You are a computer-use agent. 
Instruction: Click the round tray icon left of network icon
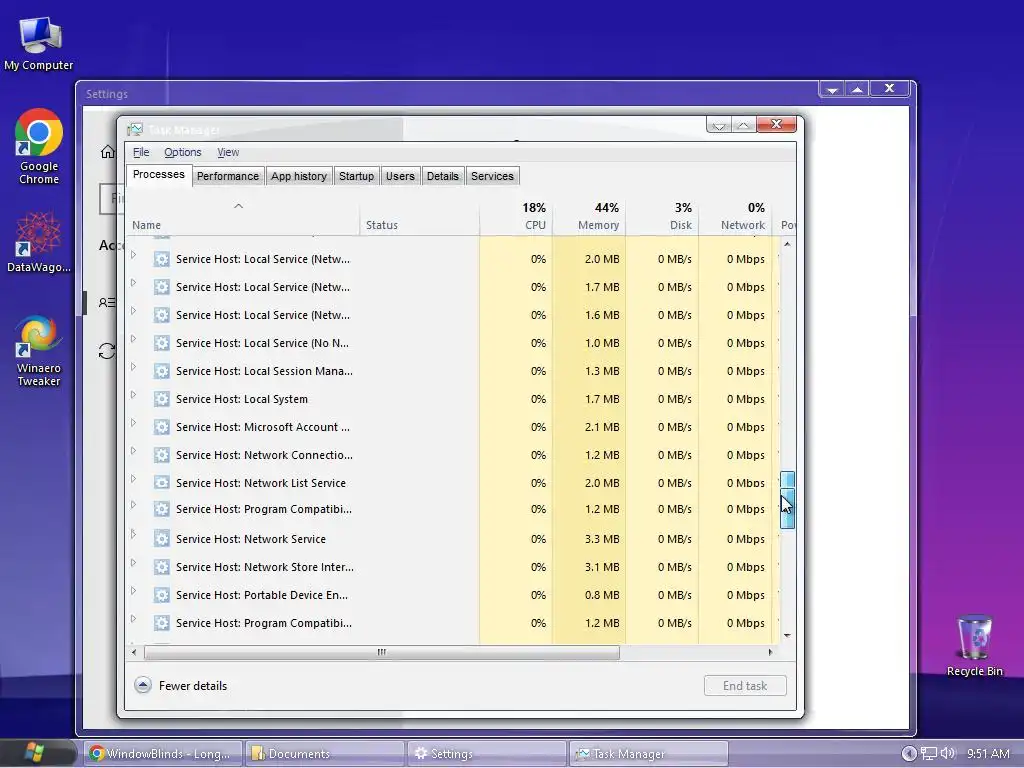[908, 754]
